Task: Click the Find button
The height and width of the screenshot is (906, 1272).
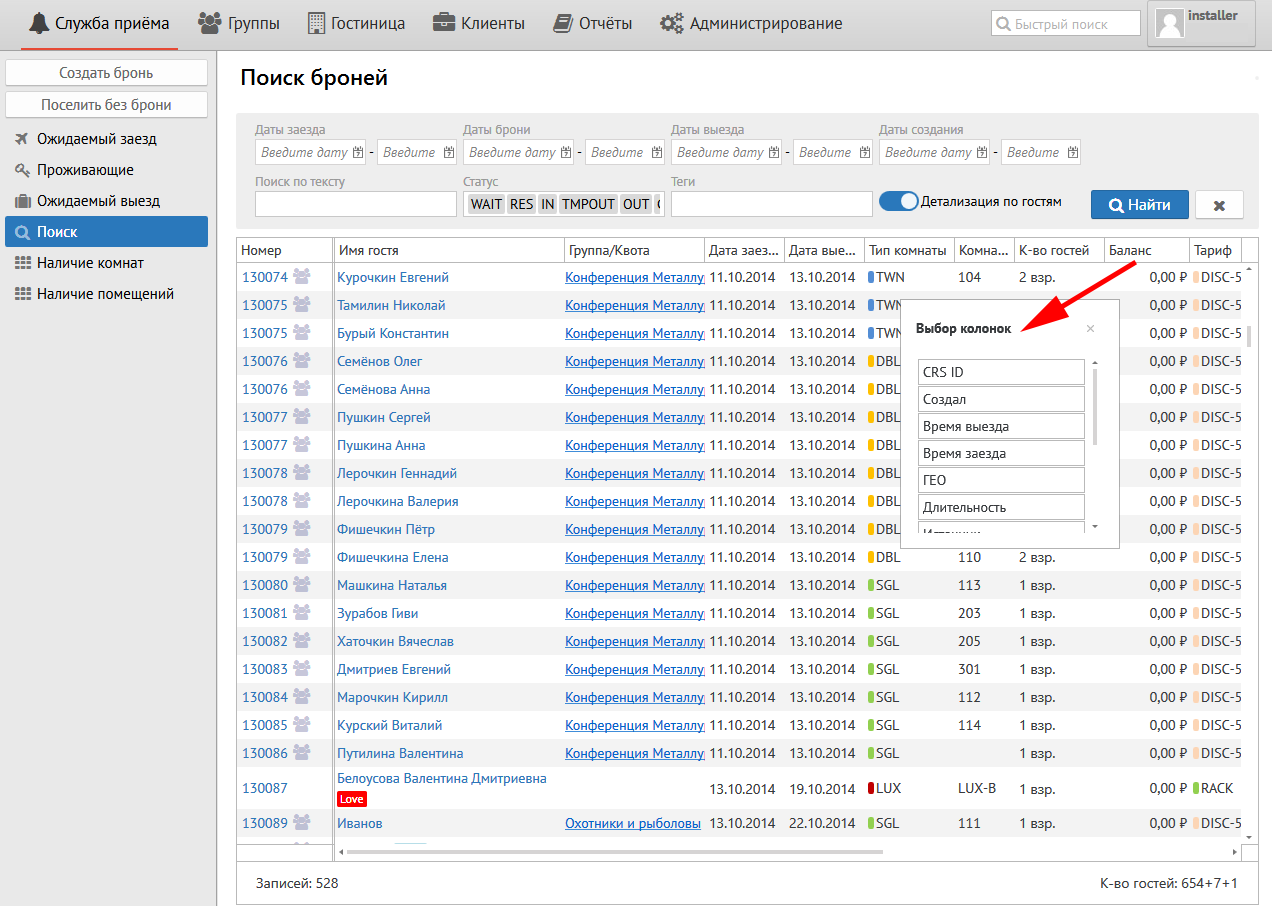Action: pyautogui.click(x=1139, y=204)
